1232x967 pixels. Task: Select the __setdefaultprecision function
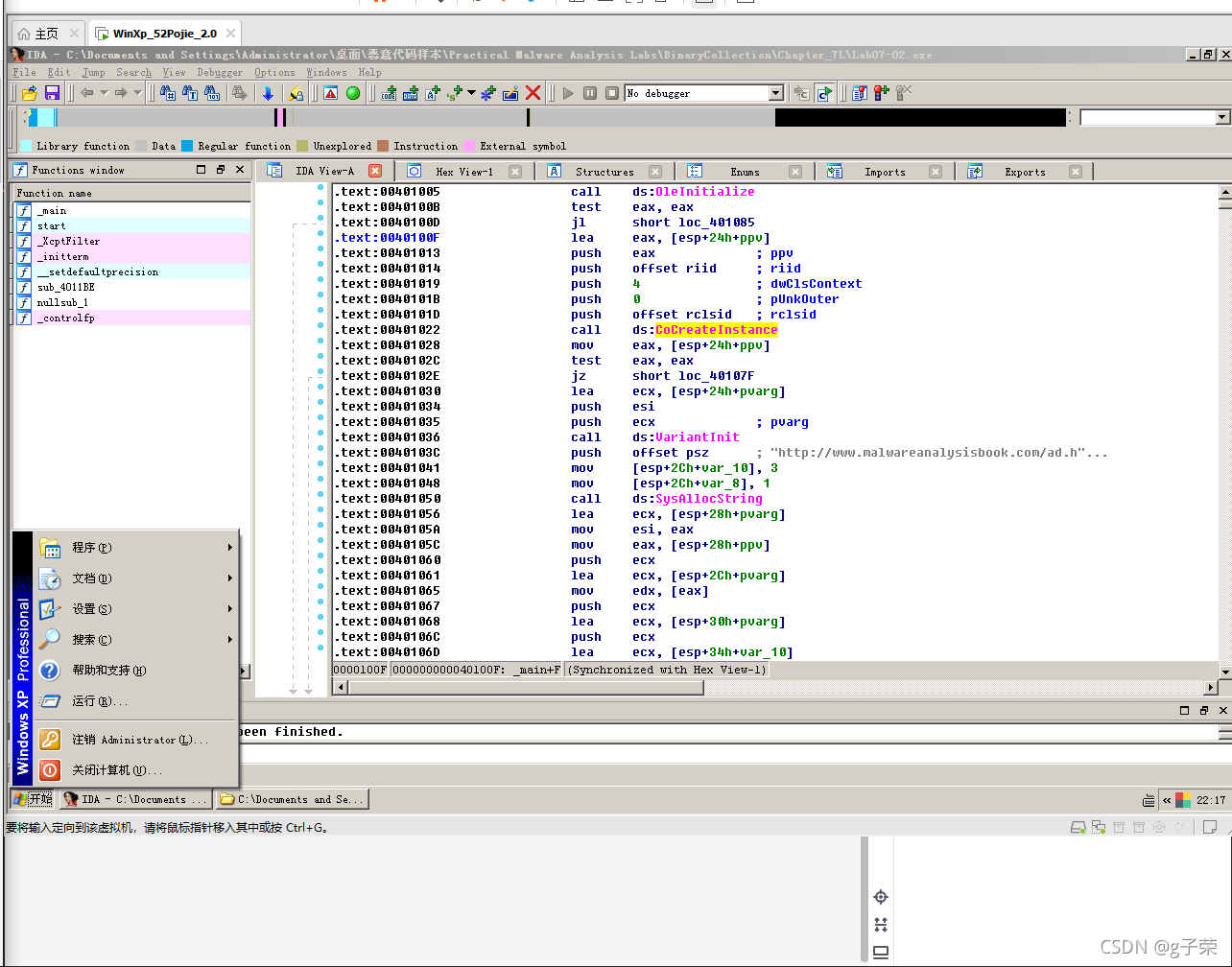[131, 271]
